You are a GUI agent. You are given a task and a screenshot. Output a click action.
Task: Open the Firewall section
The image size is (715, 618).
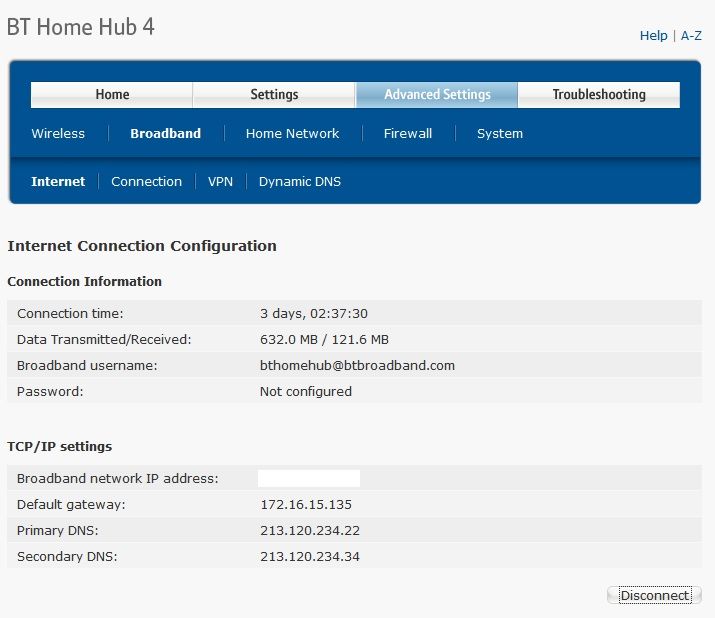408,134
